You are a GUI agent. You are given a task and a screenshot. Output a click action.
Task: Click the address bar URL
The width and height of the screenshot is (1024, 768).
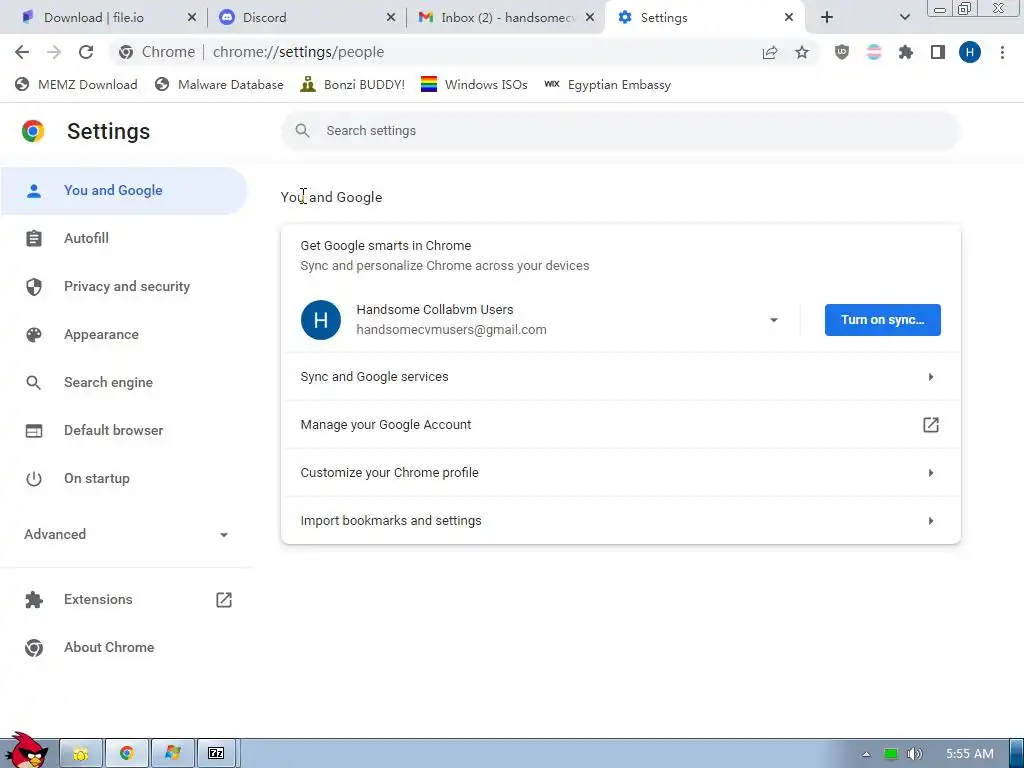point(298,52)
